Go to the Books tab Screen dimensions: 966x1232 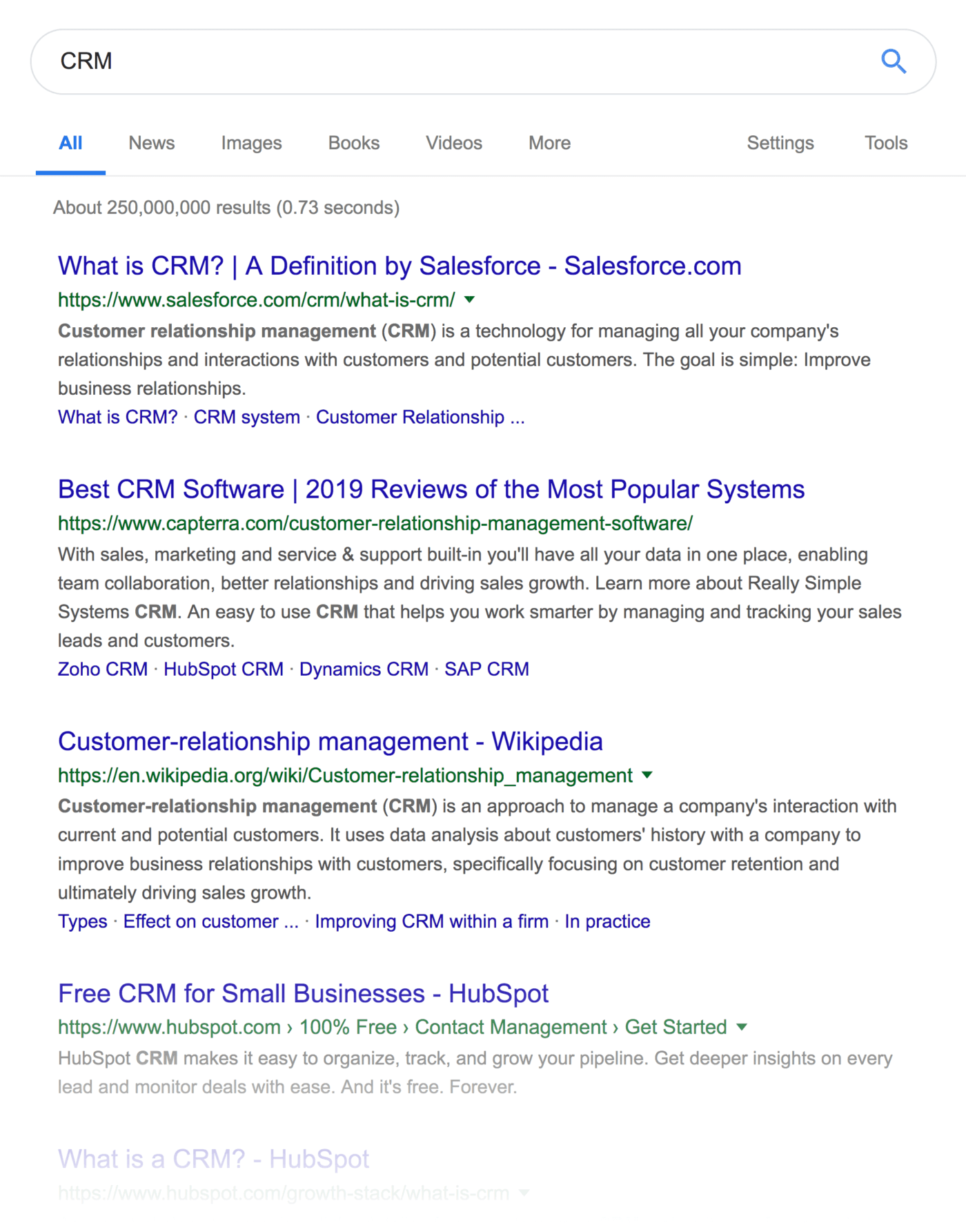click(x=354, y=143)
